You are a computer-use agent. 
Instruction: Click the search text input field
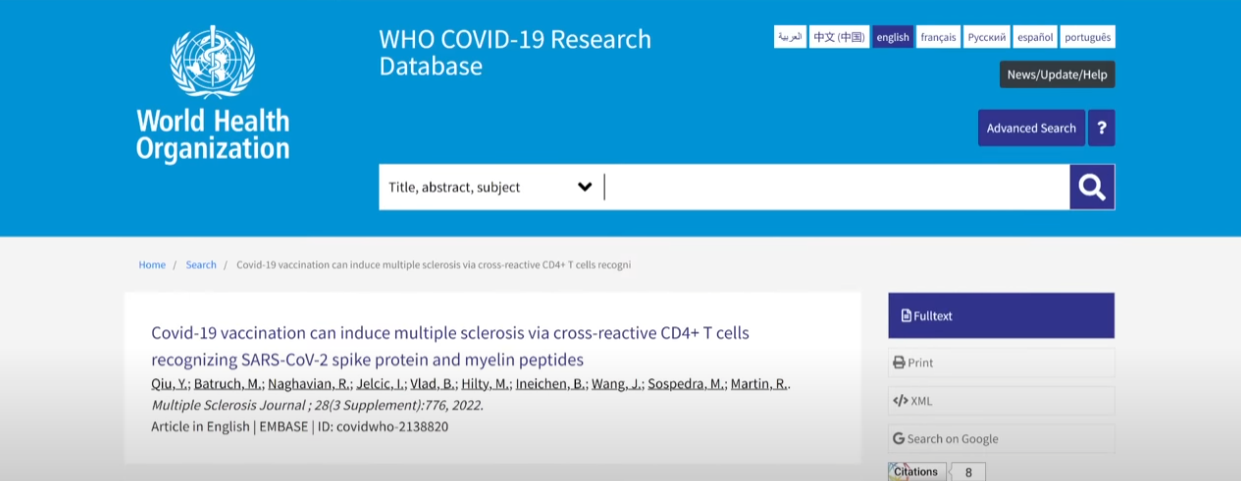pyautogui.click(x=835, y=187)
